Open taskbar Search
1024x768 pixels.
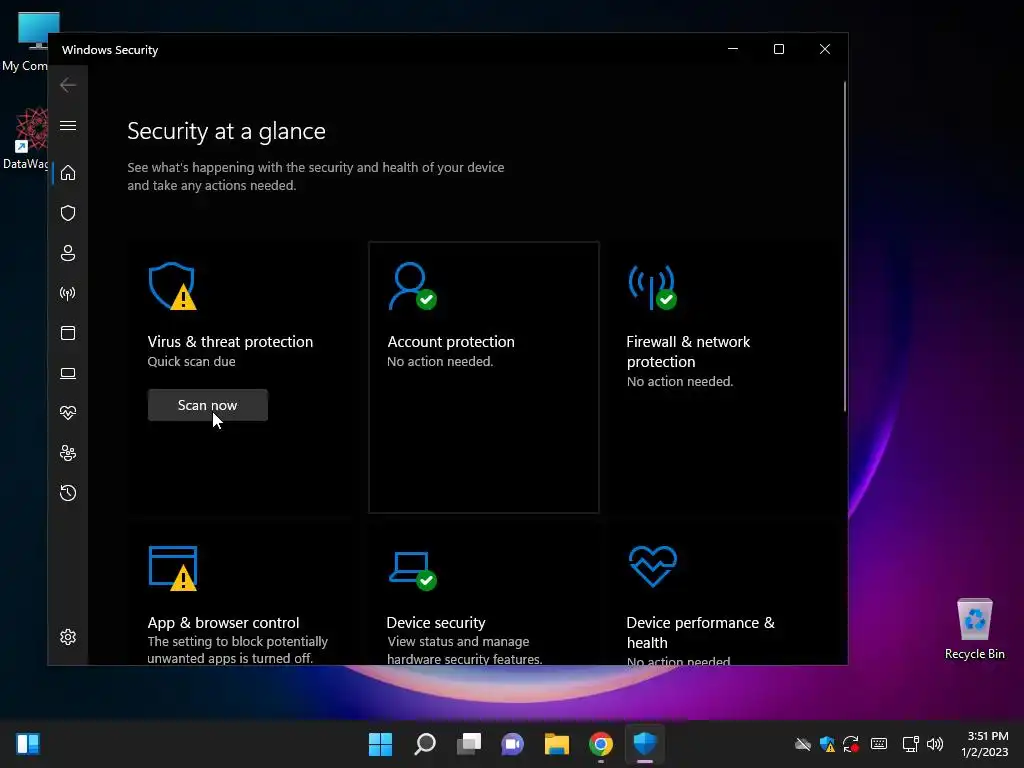(424, 744)
